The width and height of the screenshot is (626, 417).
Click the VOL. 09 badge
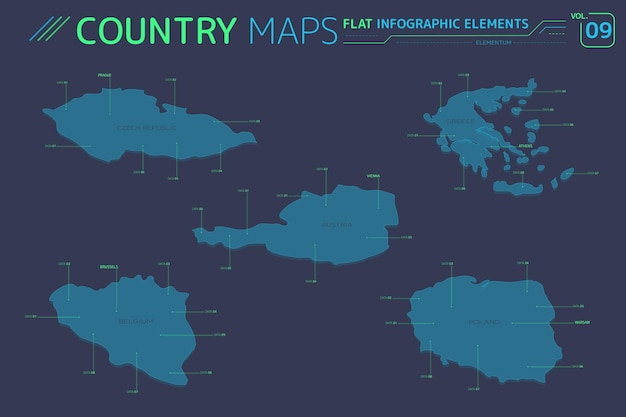tap(594, 30)
